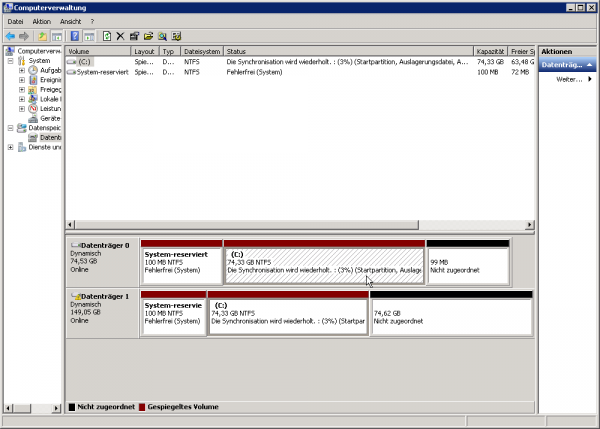The width and height of the screenshot is (600, 429).
Task: Collapse the Datenspeicher tree node
Action: (10, 128)
